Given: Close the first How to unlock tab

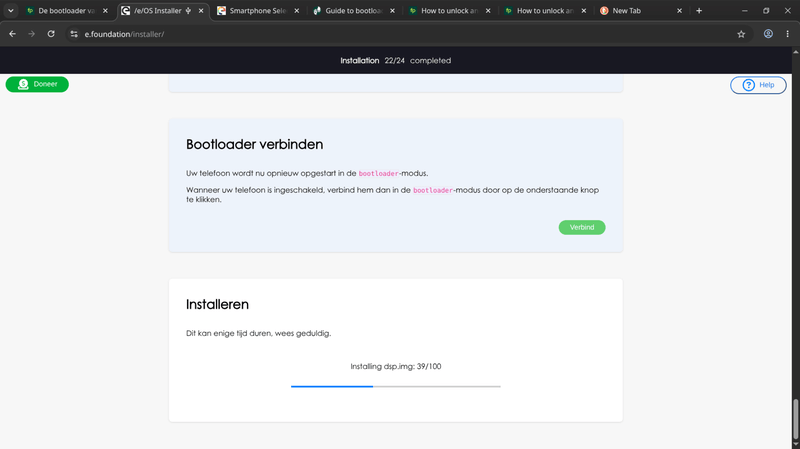Looking at the screenshot, I should pyautogui.click(x=488, y=11).
